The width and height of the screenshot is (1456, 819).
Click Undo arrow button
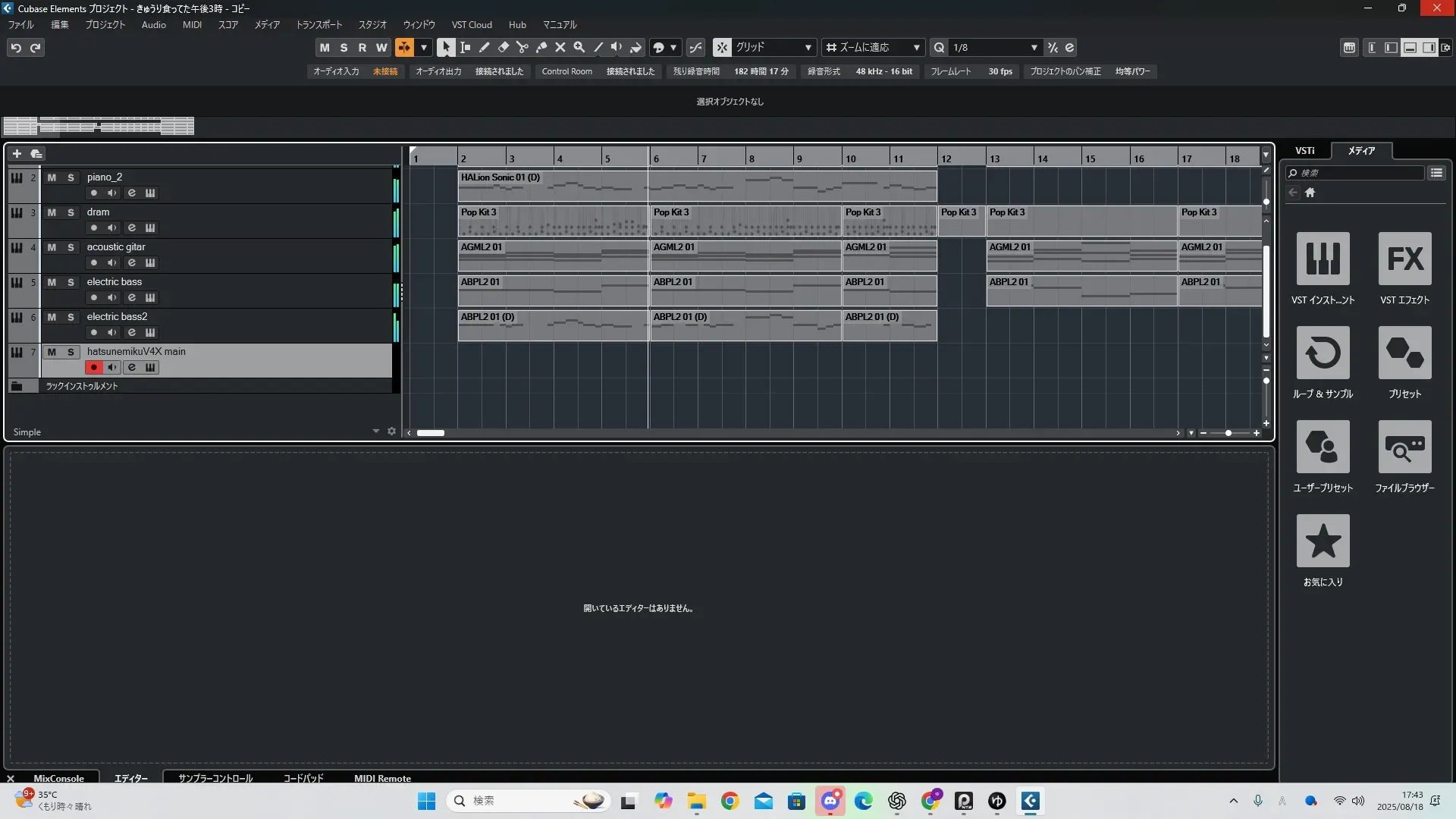tap(16, 47)
